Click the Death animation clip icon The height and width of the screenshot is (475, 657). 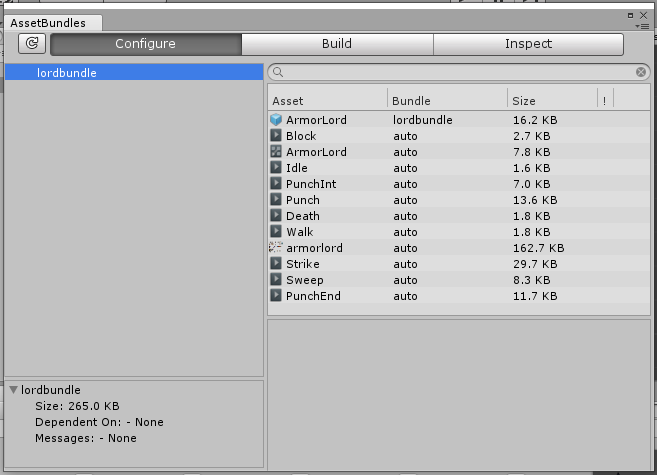[276, 216]
